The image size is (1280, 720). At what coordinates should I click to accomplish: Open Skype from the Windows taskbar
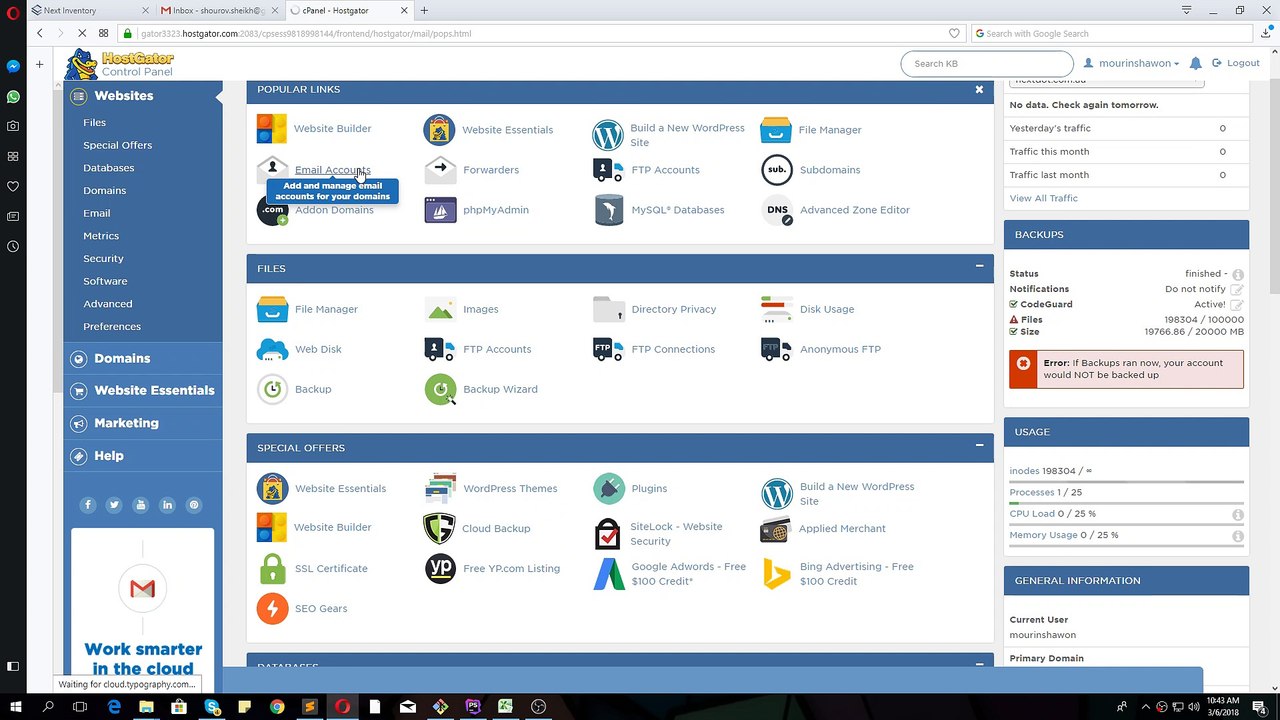tap(212, 707)
